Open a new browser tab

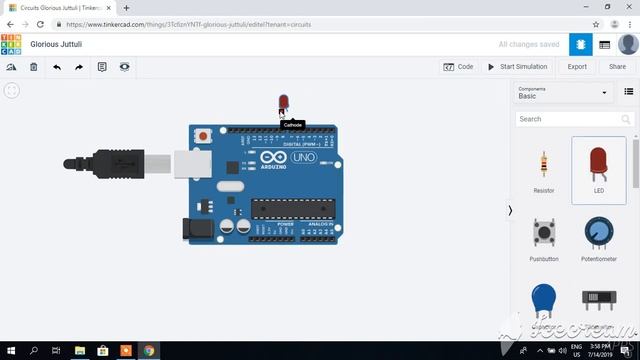coord(127,8)
